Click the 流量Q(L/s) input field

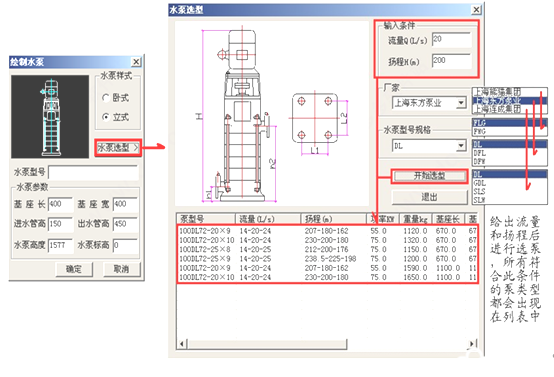click(452, 40)
